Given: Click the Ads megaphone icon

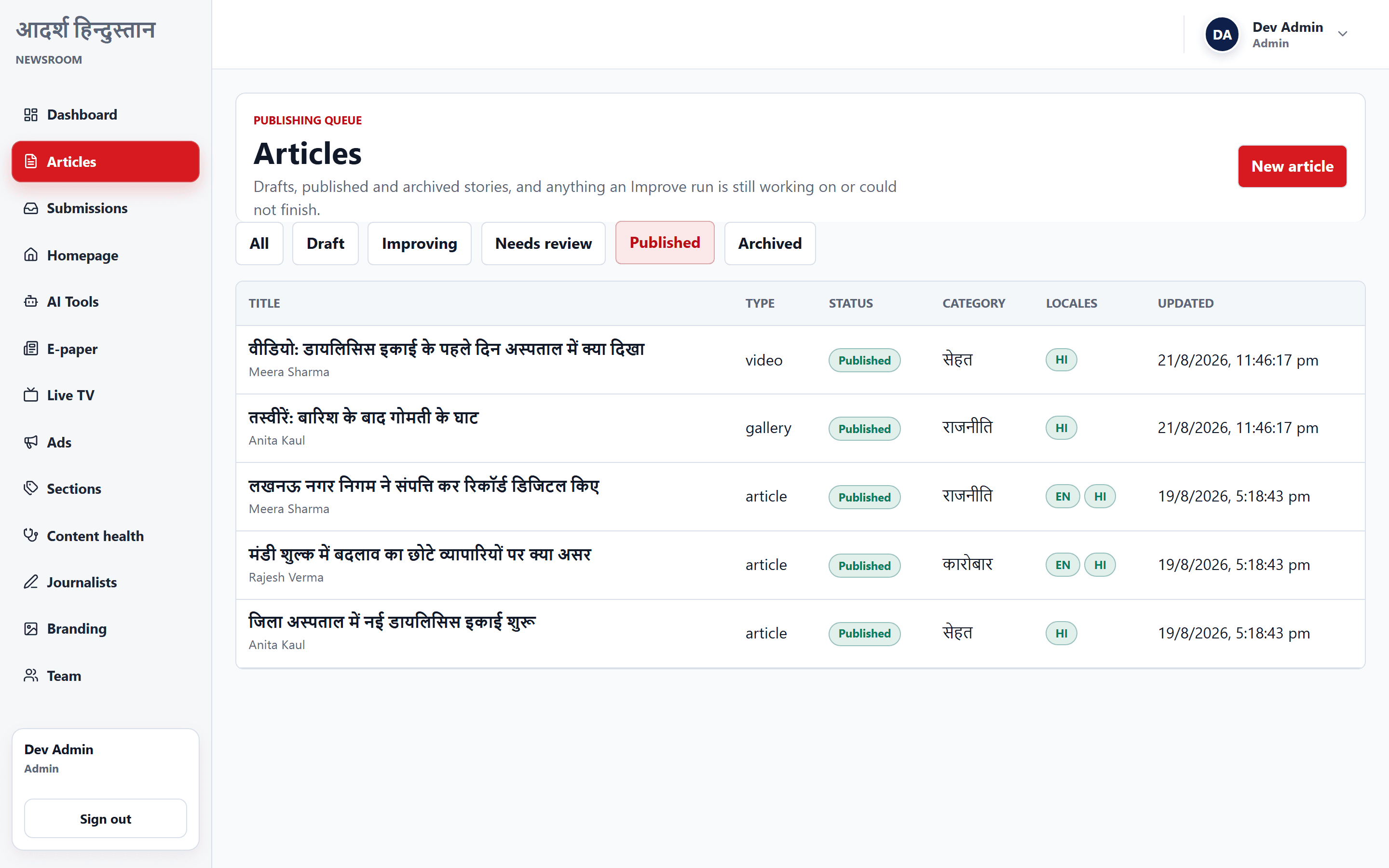Looking at the screenshot, I should pos(31,442).
